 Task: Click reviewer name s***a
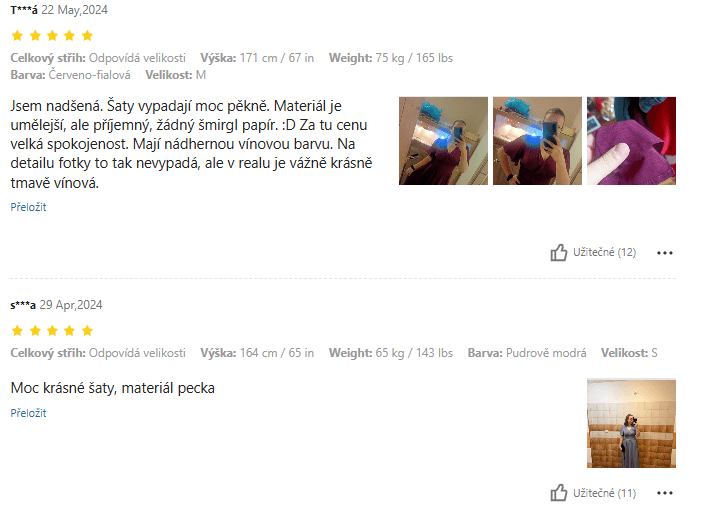[23, 305]
